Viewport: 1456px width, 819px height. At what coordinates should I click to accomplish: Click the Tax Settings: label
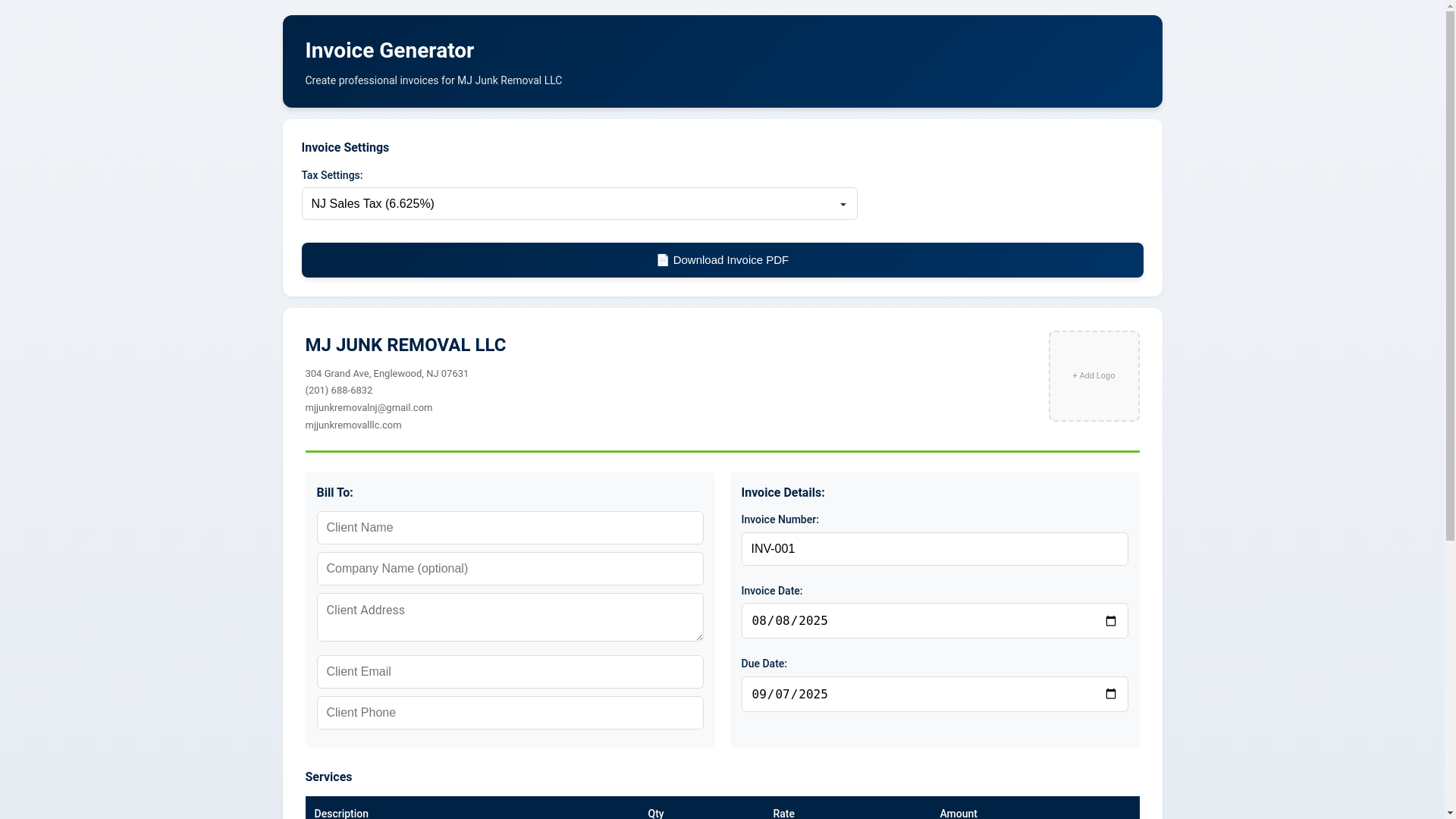coord(332,175)
